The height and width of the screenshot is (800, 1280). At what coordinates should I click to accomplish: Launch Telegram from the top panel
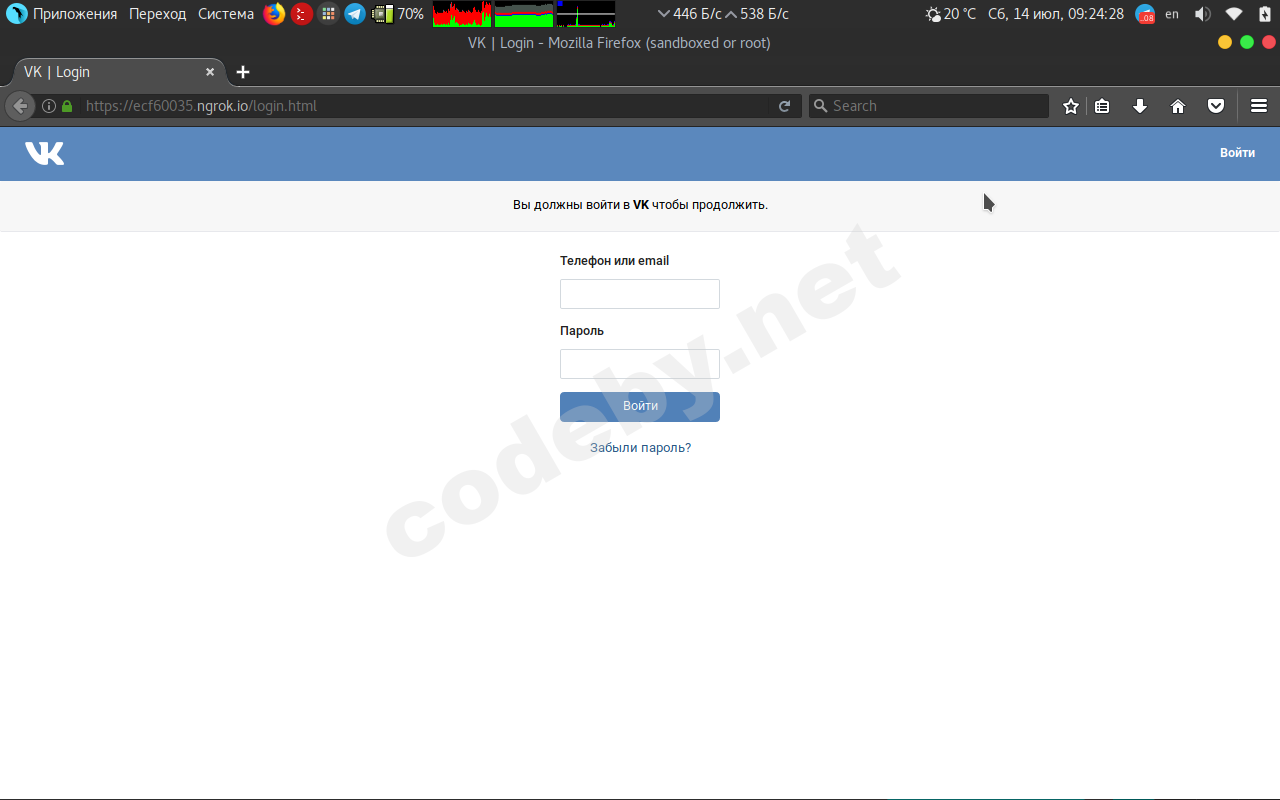coord(355,14)
